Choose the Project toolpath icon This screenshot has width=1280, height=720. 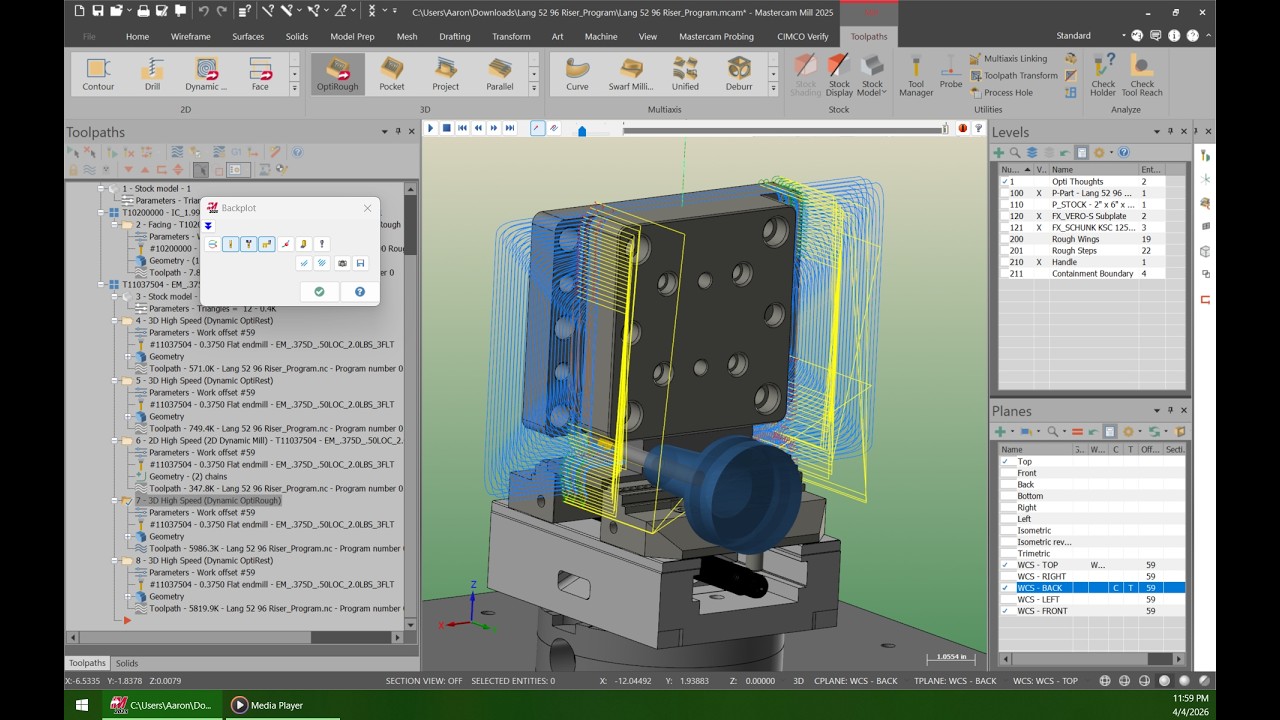pos(446,74)
